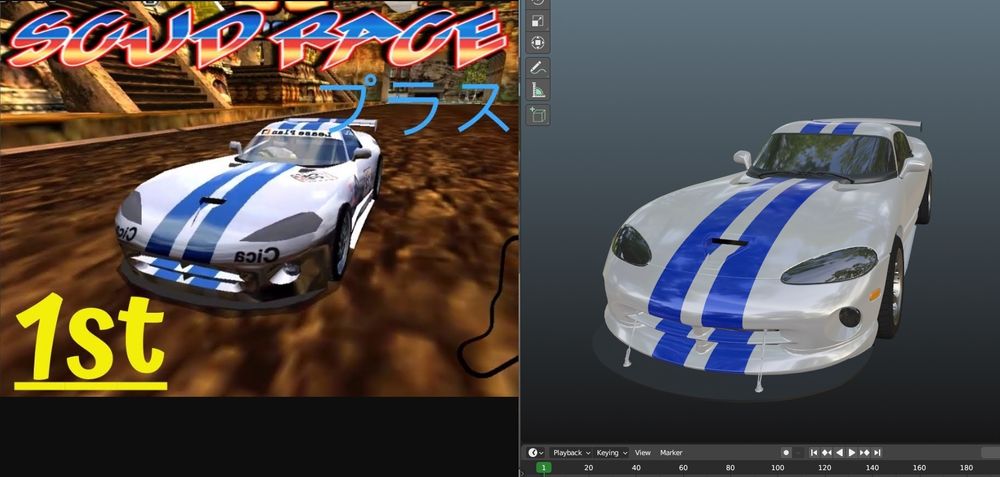1000x477 pixels.
Task: Play the animation in reverse
Action: (x=839, y=453)
